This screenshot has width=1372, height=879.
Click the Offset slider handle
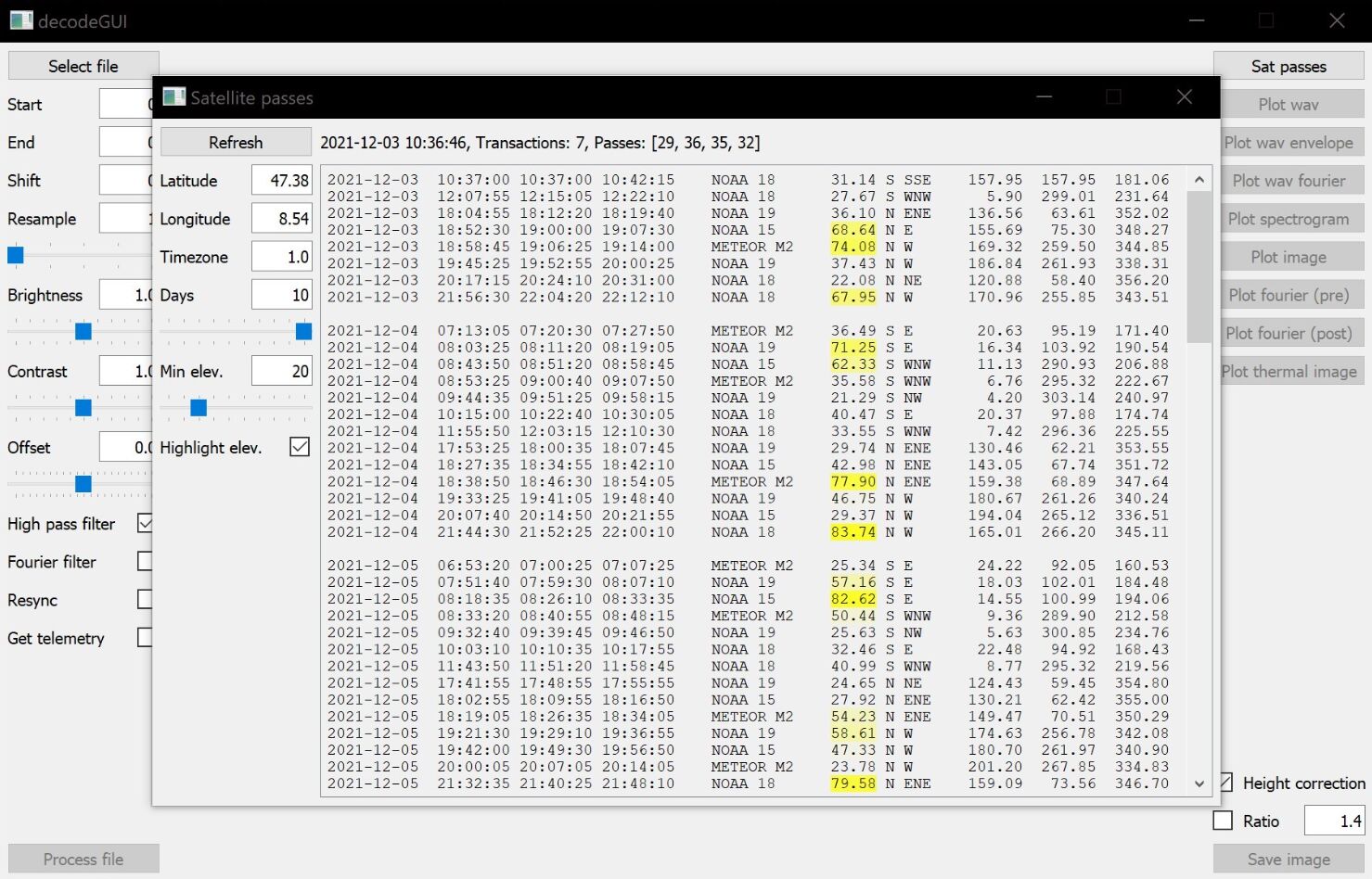(83, 483)
